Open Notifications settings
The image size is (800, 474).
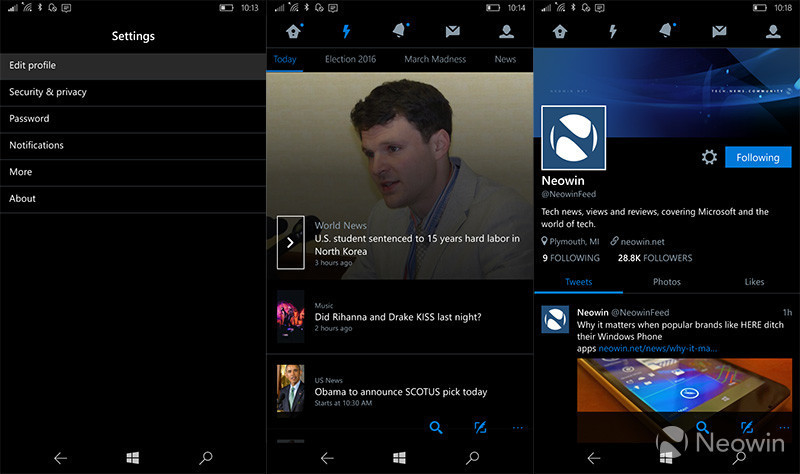133,145
